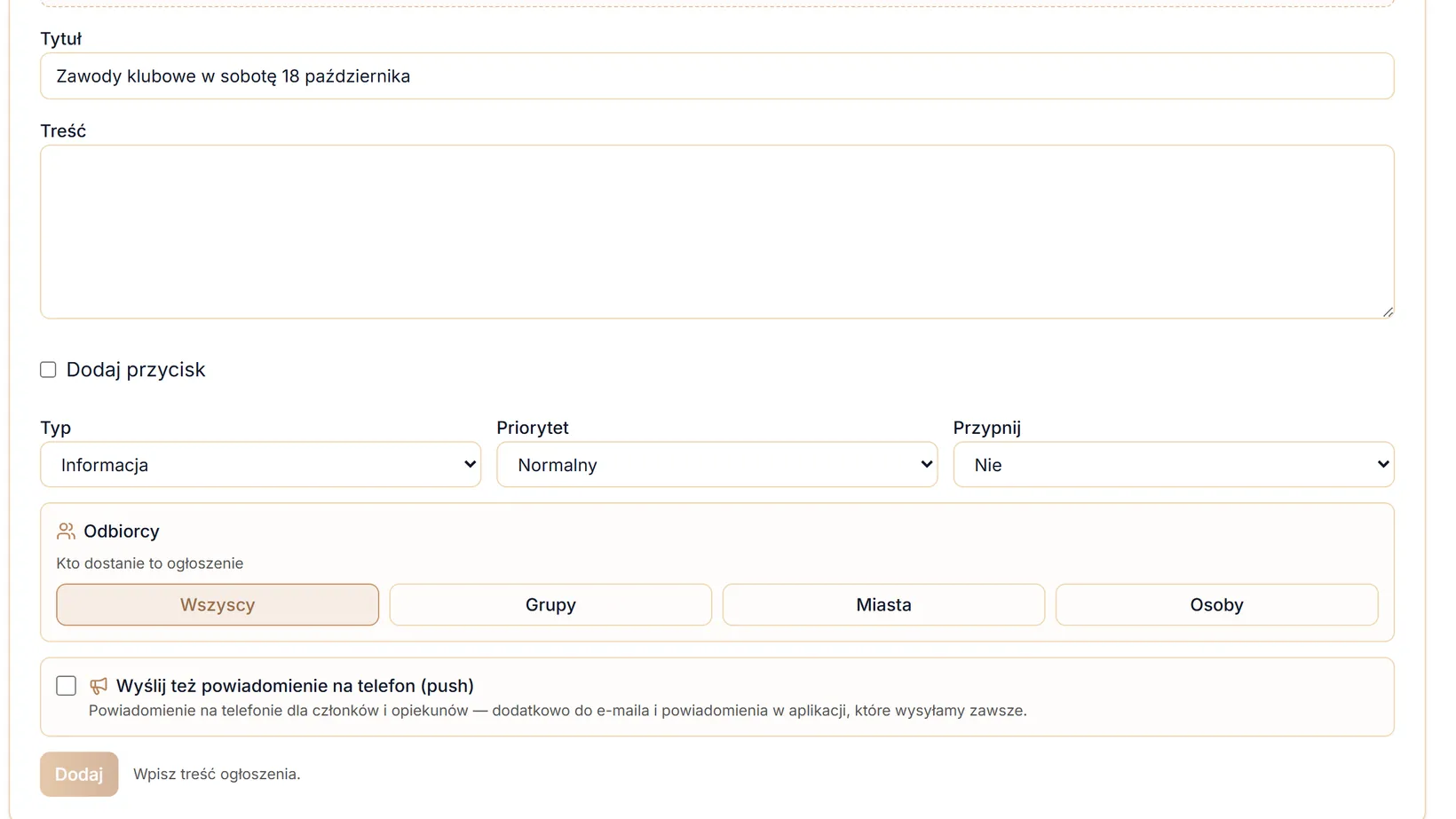The height and width of the screenshot is (819, 1456).
Task: Click the 'Treść' field label
Action: tap(63, 131)
